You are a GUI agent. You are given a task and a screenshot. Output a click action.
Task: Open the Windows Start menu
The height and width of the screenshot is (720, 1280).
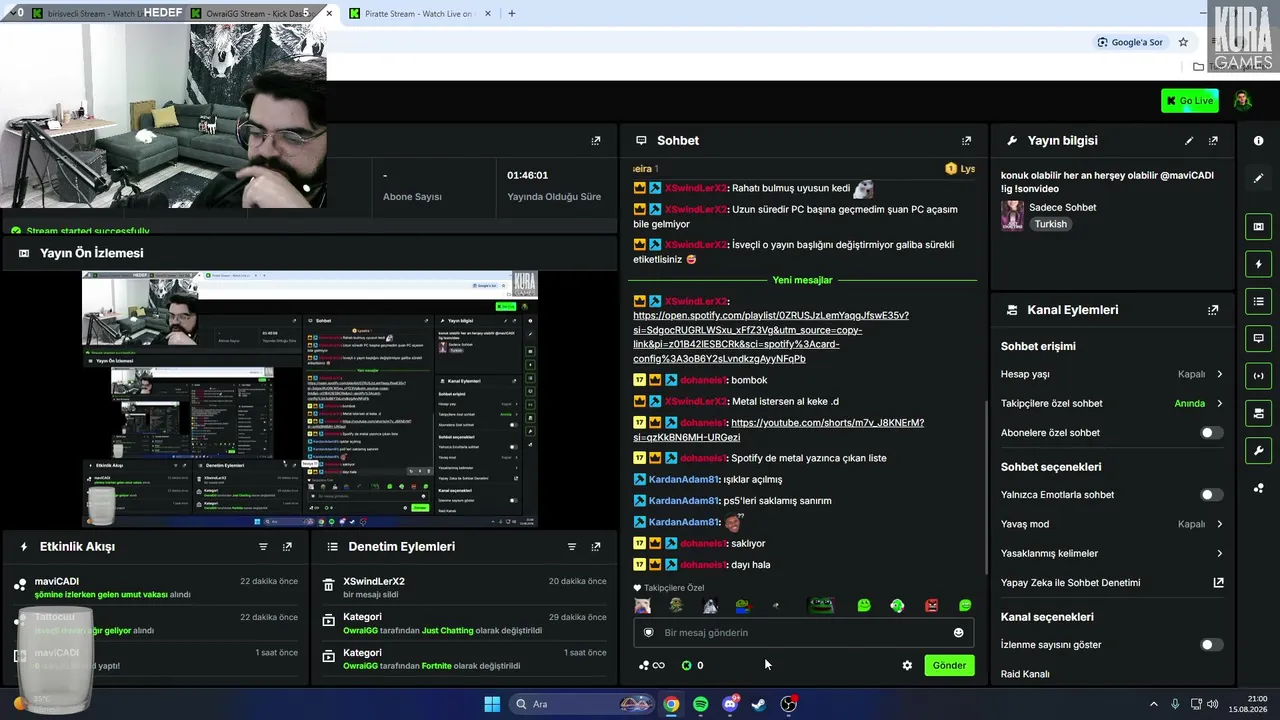pos(492,704)
